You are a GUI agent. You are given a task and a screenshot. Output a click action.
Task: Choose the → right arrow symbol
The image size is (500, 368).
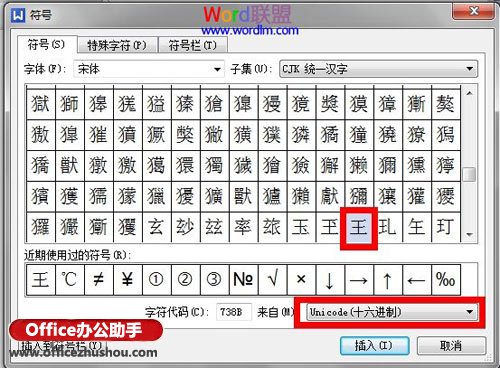click(359, 280)
